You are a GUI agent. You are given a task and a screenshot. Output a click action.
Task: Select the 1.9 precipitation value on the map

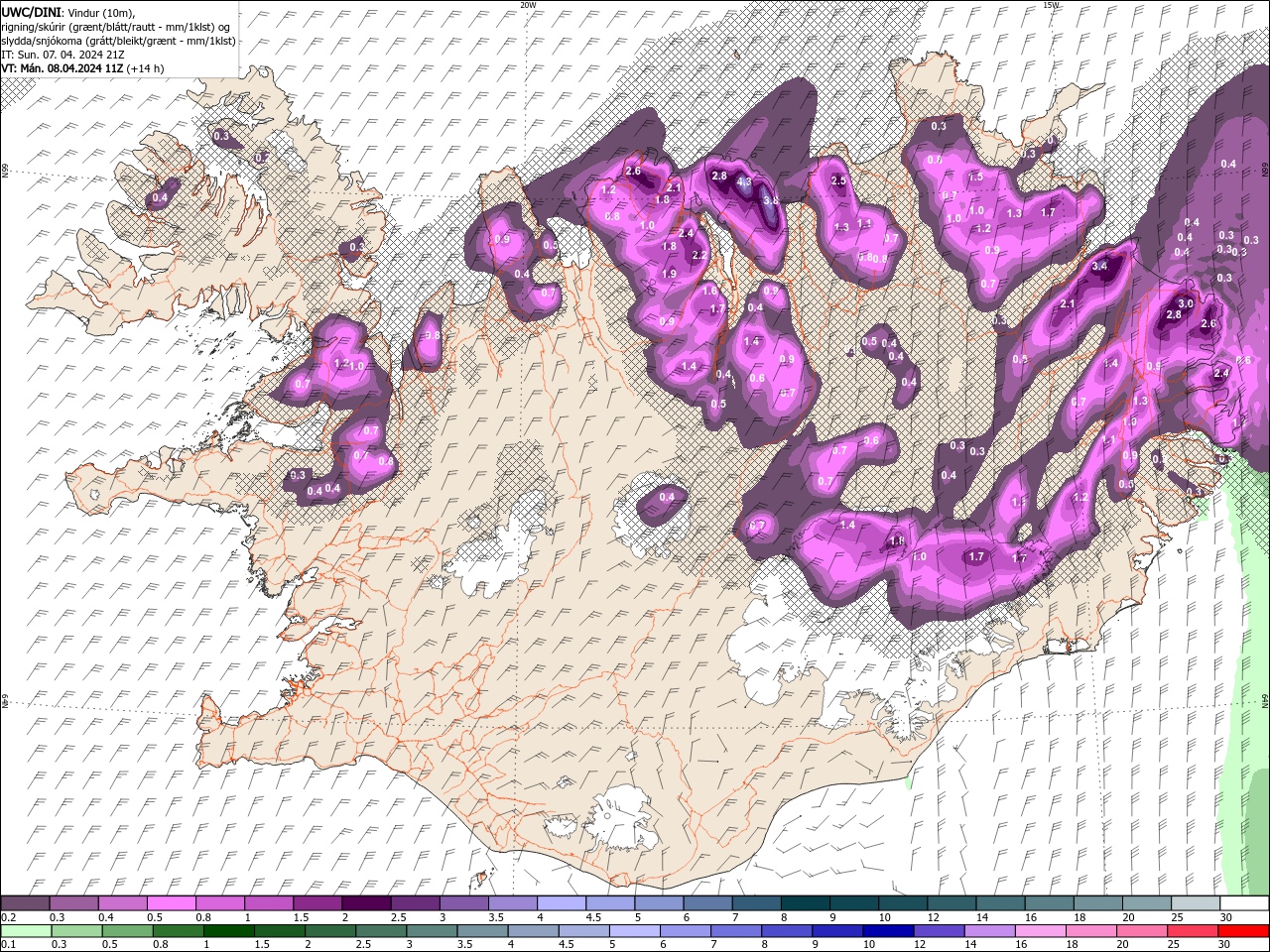point(669,274)
